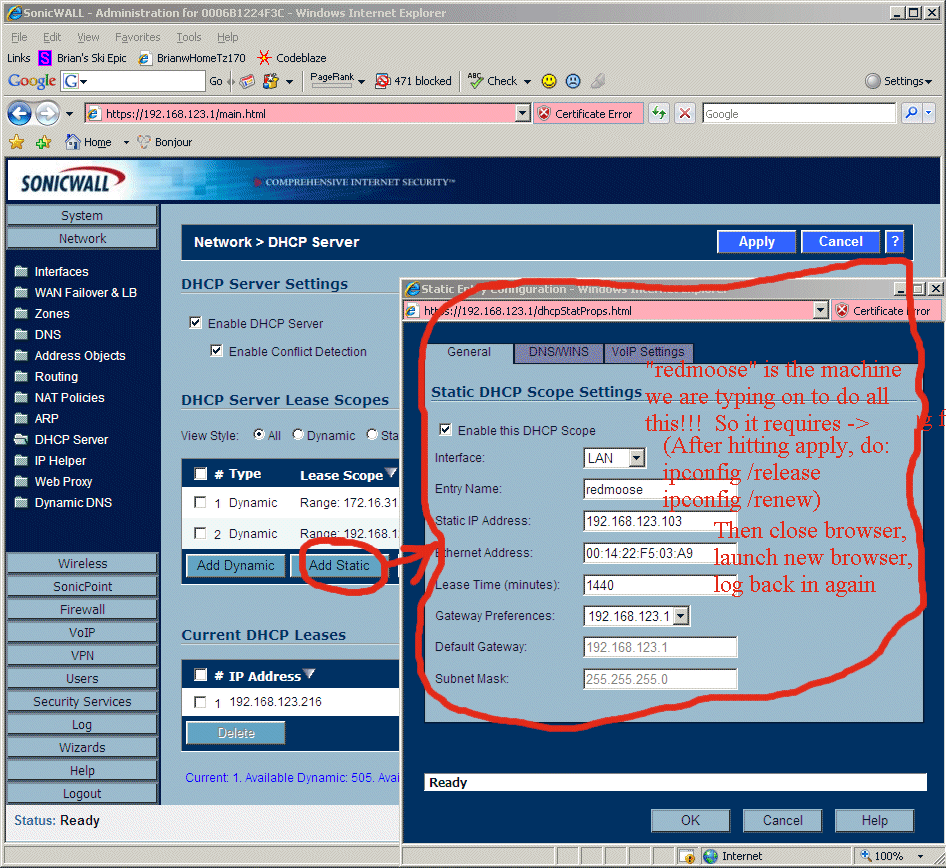Check the 192.168.123.216 lease checkbox

coord(200,702)
